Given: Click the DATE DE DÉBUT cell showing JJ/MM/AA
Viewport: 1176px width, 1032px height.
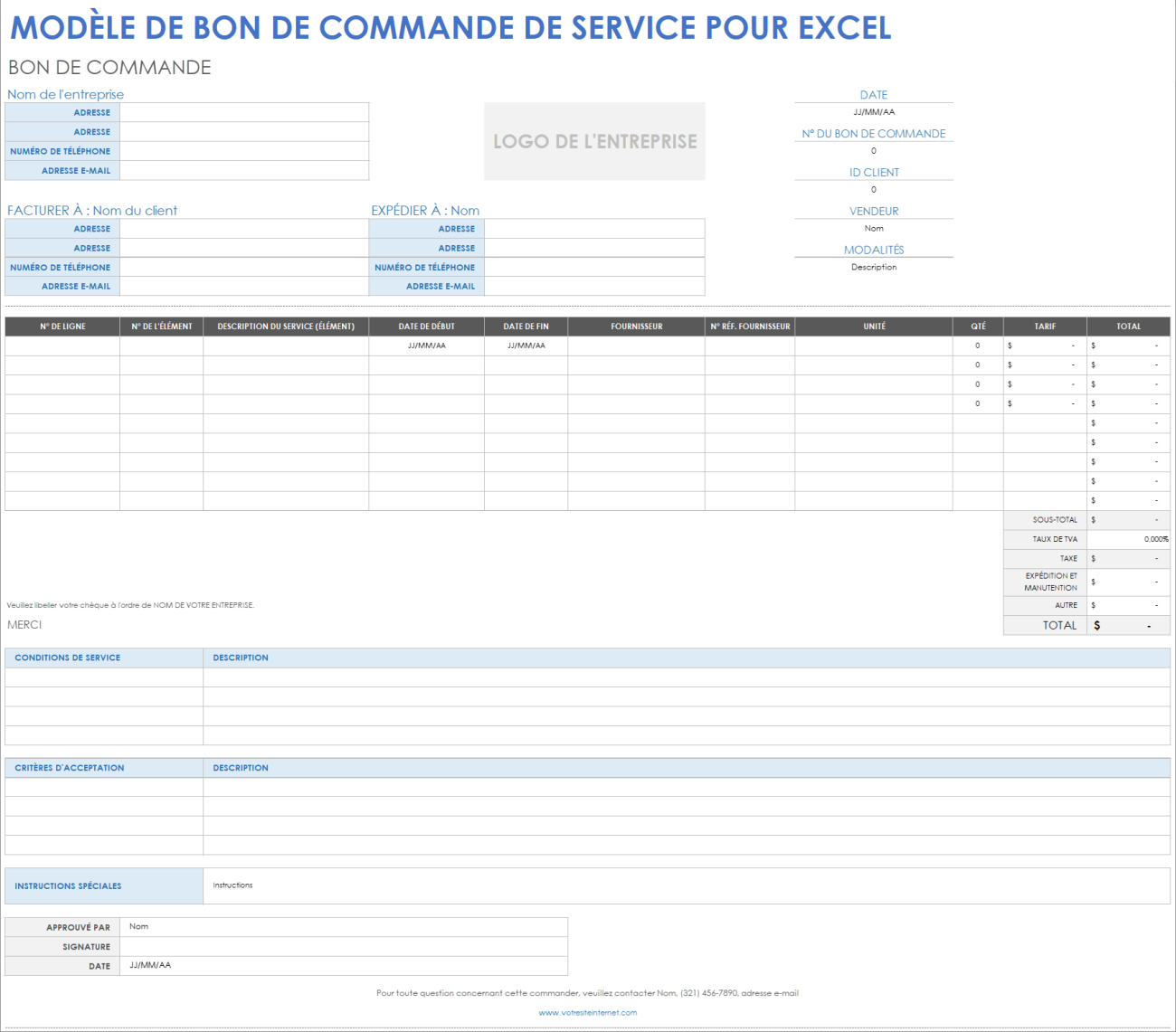Looking at the screenshot, I should (426, 345).
